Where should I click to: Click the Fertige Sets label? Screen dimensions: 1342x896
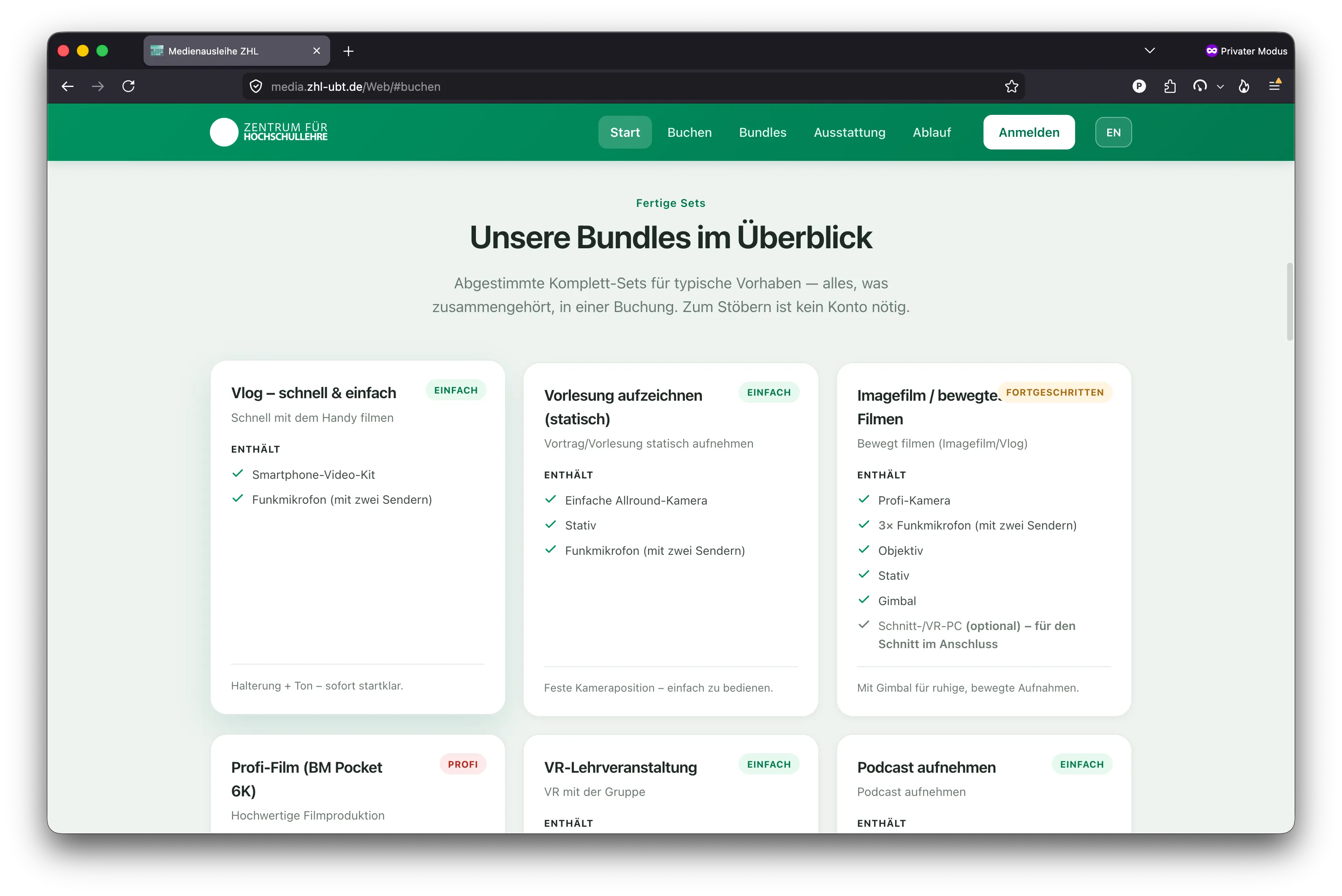(x=671, y=203)
